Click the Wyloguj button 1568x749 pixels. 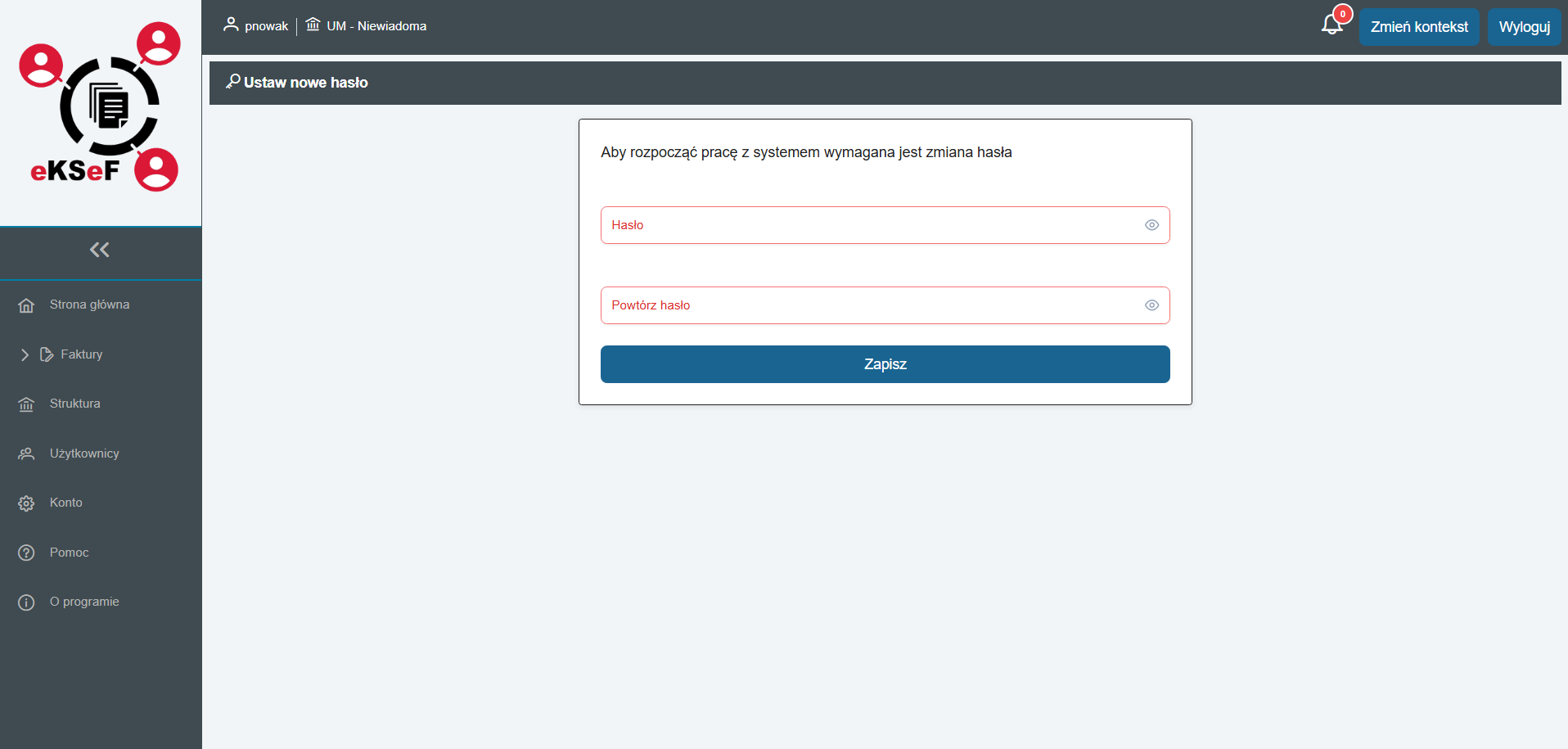click(x=1524, y=27)
